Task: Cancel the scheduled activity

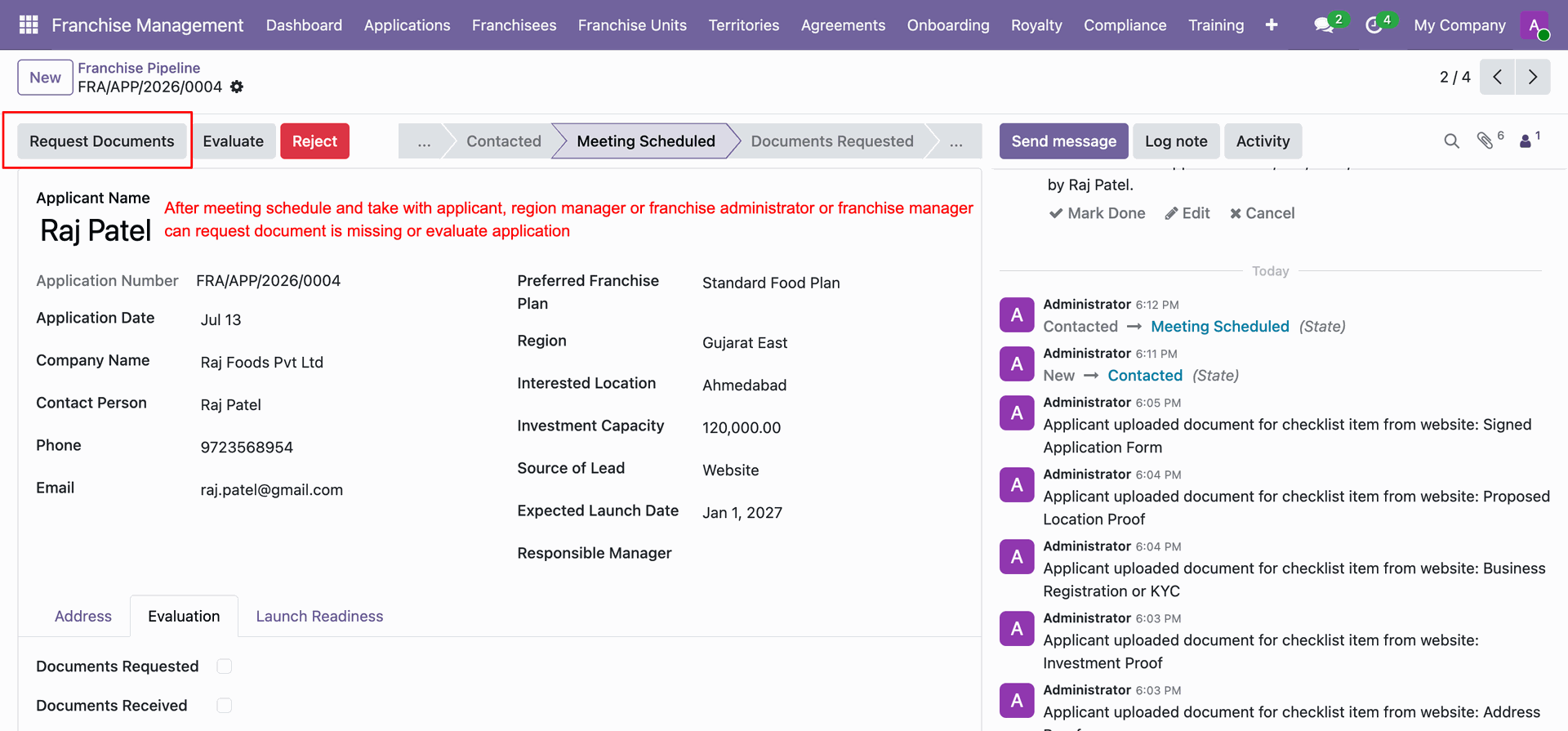Action: [x=1263, y=213]
